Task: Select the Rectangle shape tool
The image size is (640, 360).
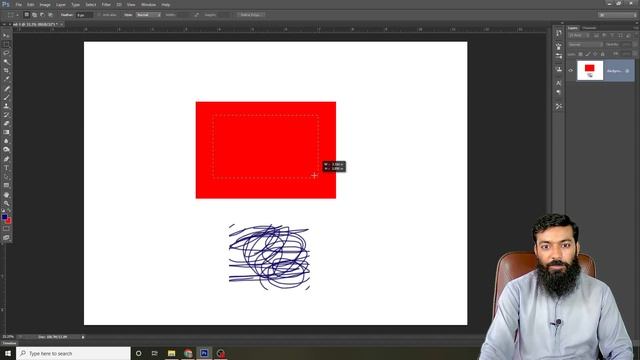Action: point(6,185)
